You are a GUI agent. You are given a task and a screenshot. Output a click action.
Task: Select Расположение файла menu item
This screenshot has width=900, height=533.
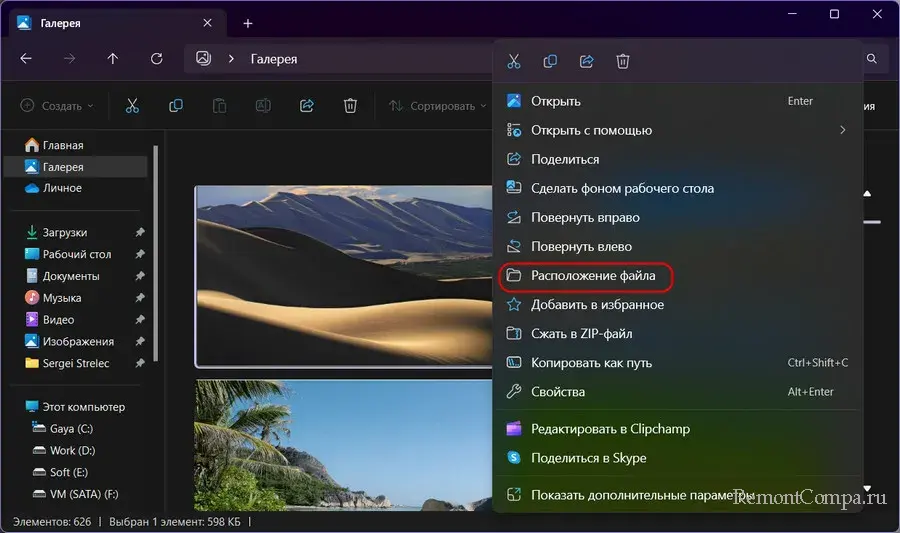coord(593,275)
